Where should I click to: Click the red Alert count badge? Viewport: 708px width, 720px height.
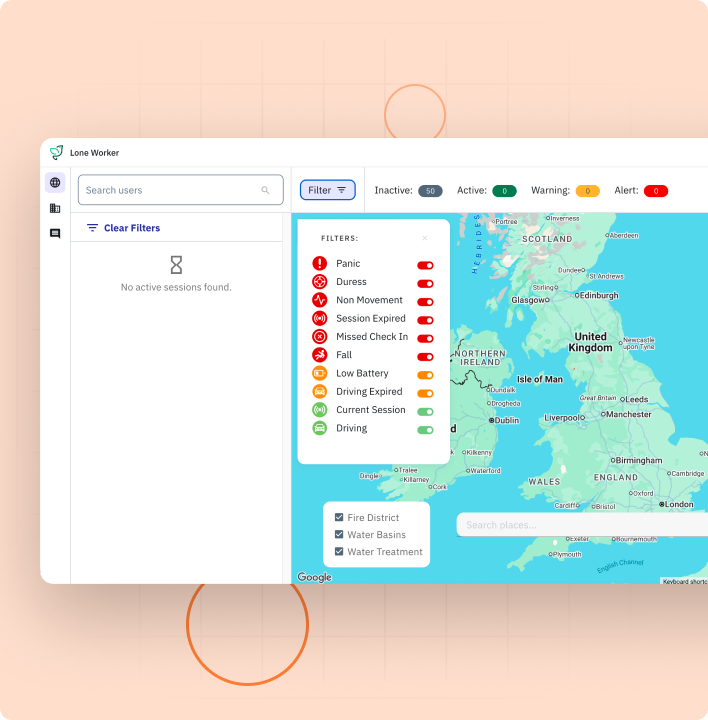[656, 191]
